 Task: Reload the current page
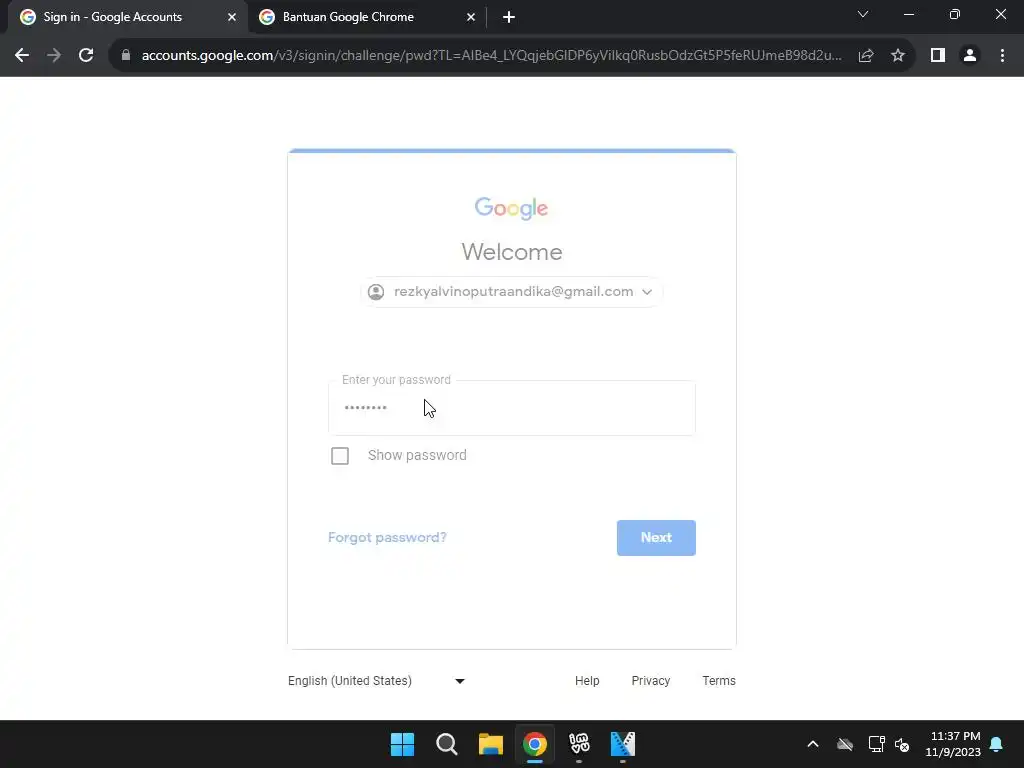point(86,56)
